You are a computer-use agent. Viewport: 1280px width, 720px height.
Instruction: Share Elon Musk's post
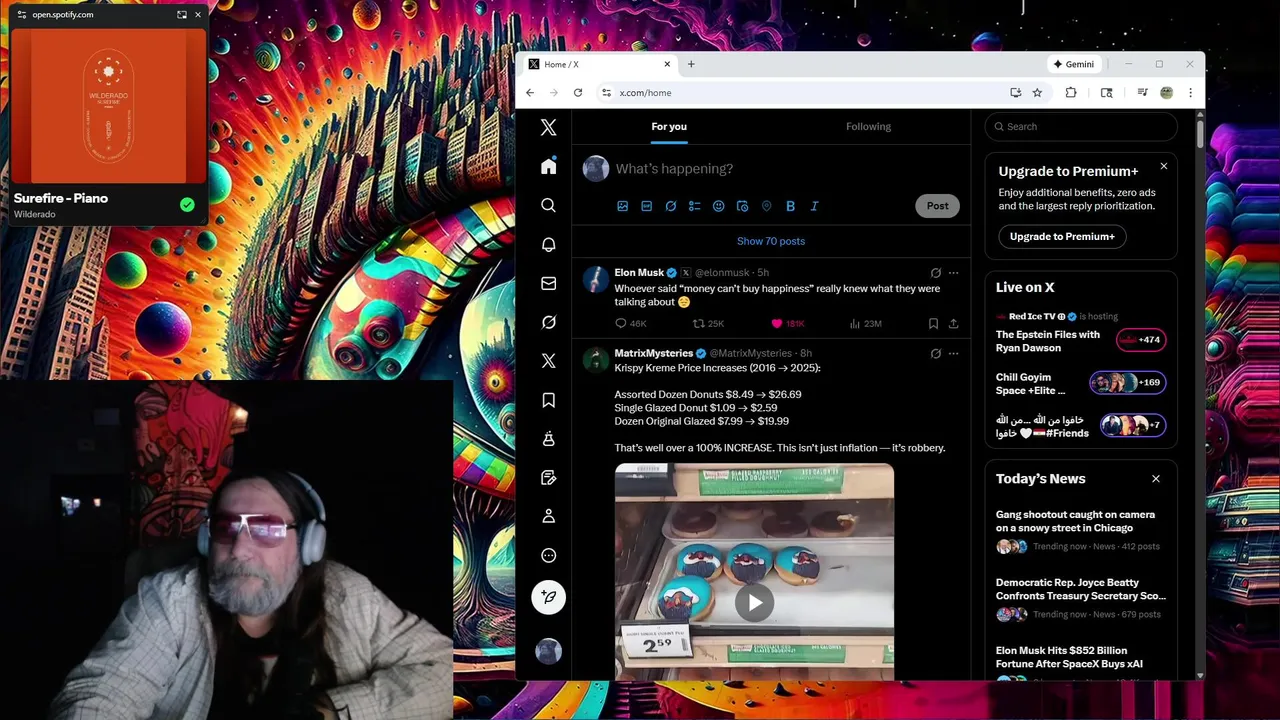pyautogui.click(x=953, y=323)
